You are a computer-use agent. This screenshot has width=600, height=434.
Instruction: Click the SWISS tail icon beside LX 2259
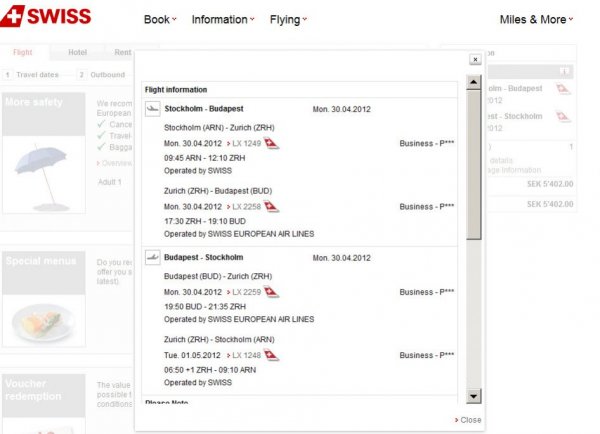click(271, 291)
